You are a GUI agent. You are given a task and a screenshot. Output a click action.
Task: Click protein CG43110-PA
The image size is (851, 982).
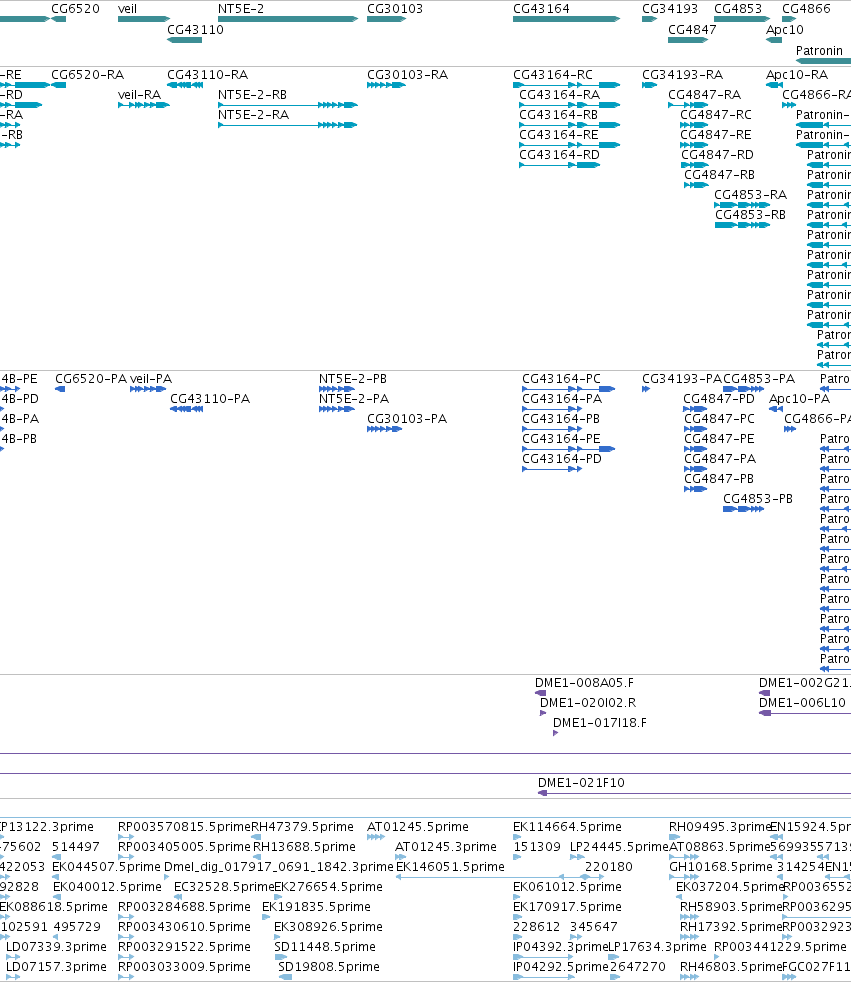210,399
